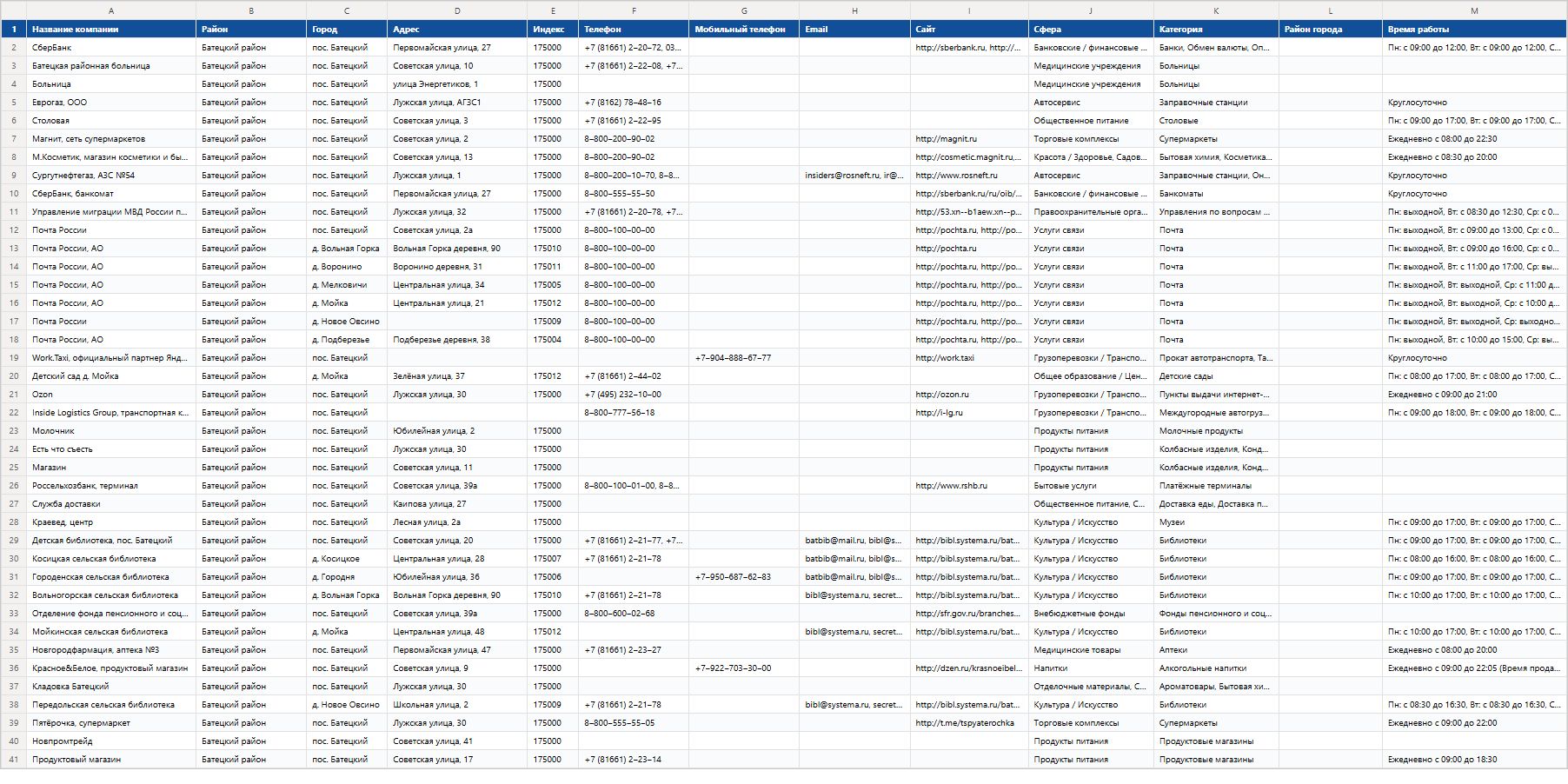1568x784 pixels.
Task: Select the "Ozon" company cell
Action: pos(111,395)
